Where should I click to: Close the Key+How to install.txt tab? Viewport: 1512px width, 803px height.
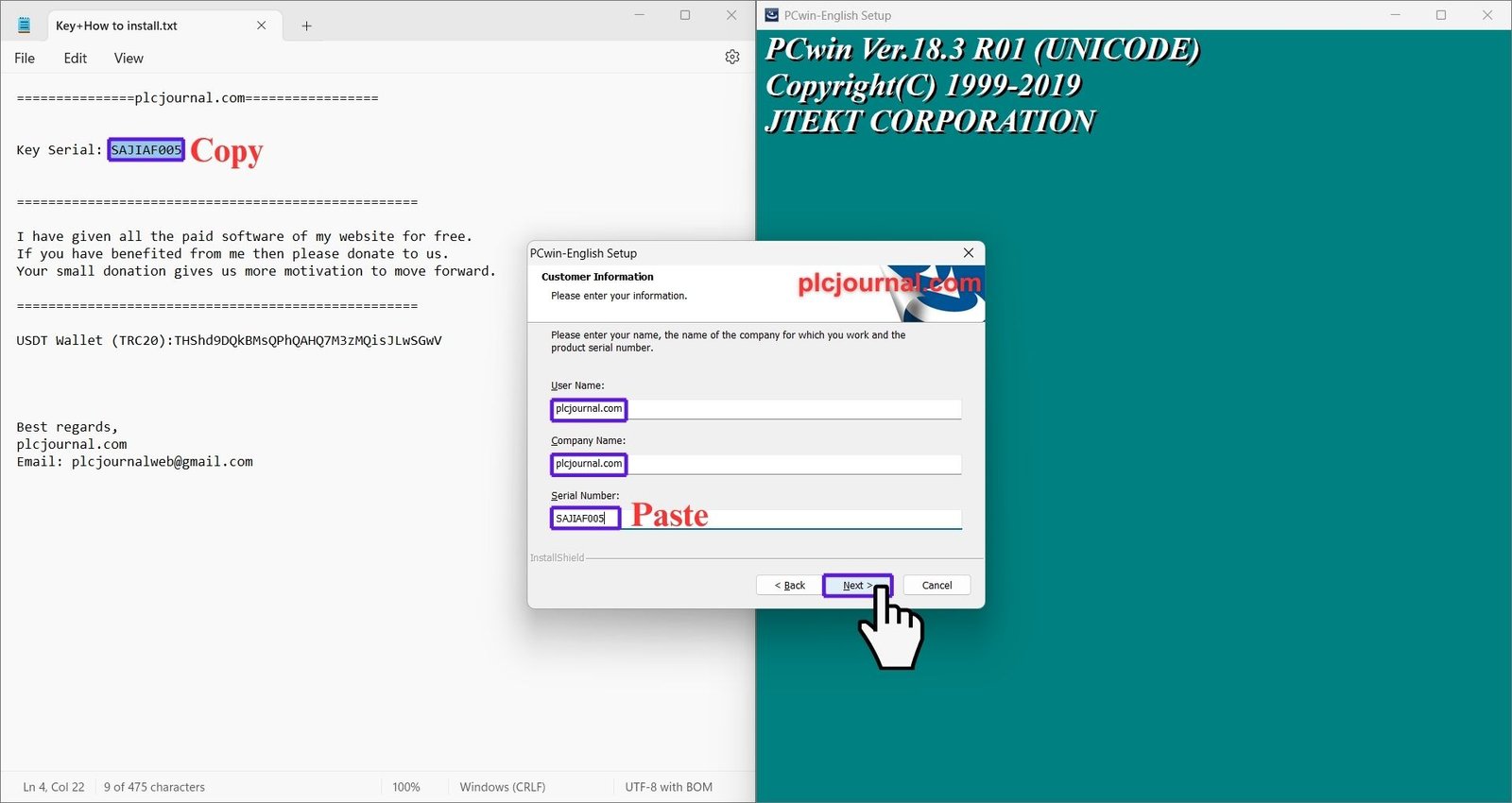(262, 26)
